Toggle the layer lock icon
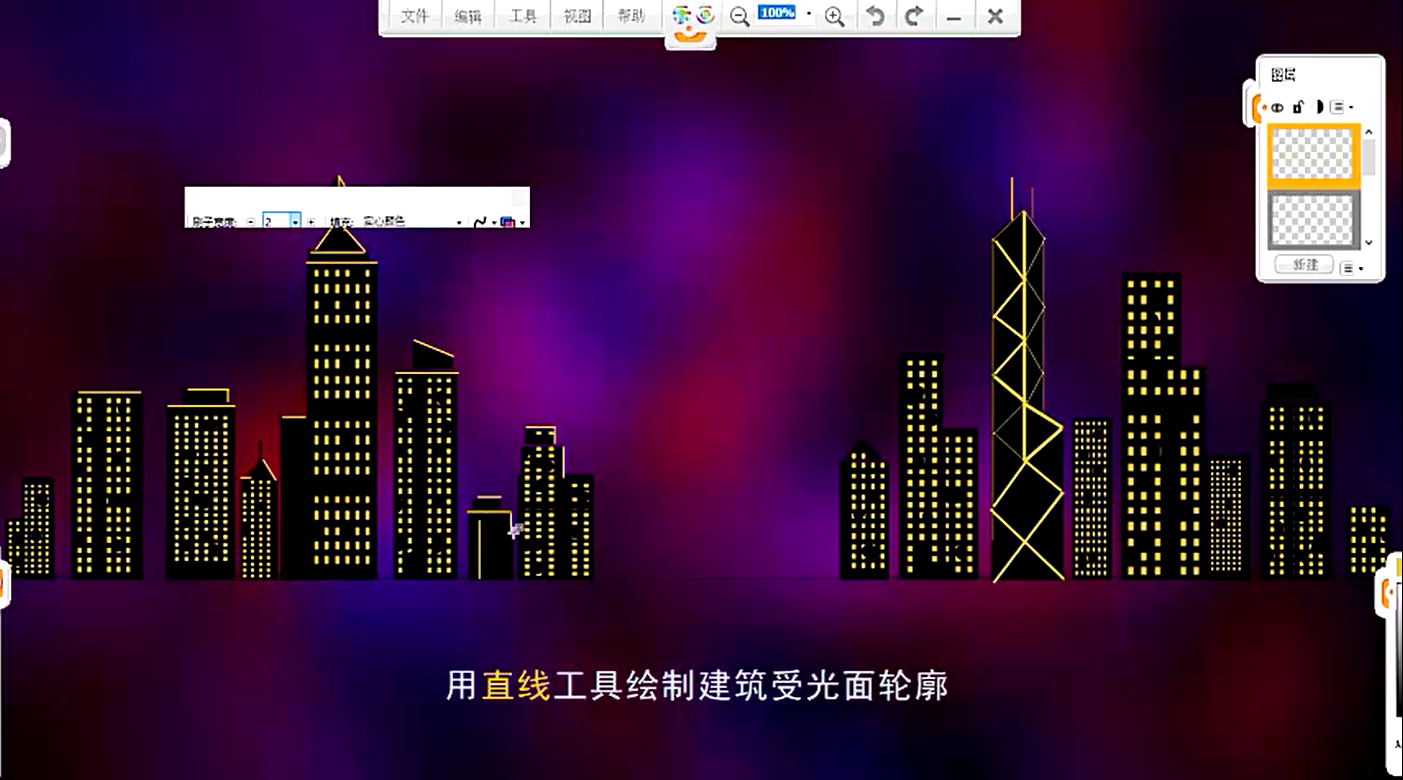The image size is (1403, 780). coord(1298,106)
